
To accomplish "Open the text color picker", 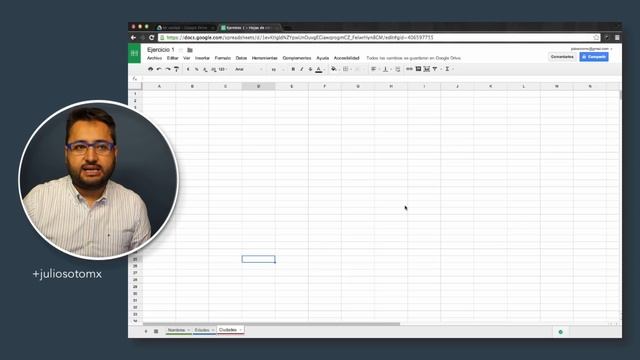I will [319, 69].
